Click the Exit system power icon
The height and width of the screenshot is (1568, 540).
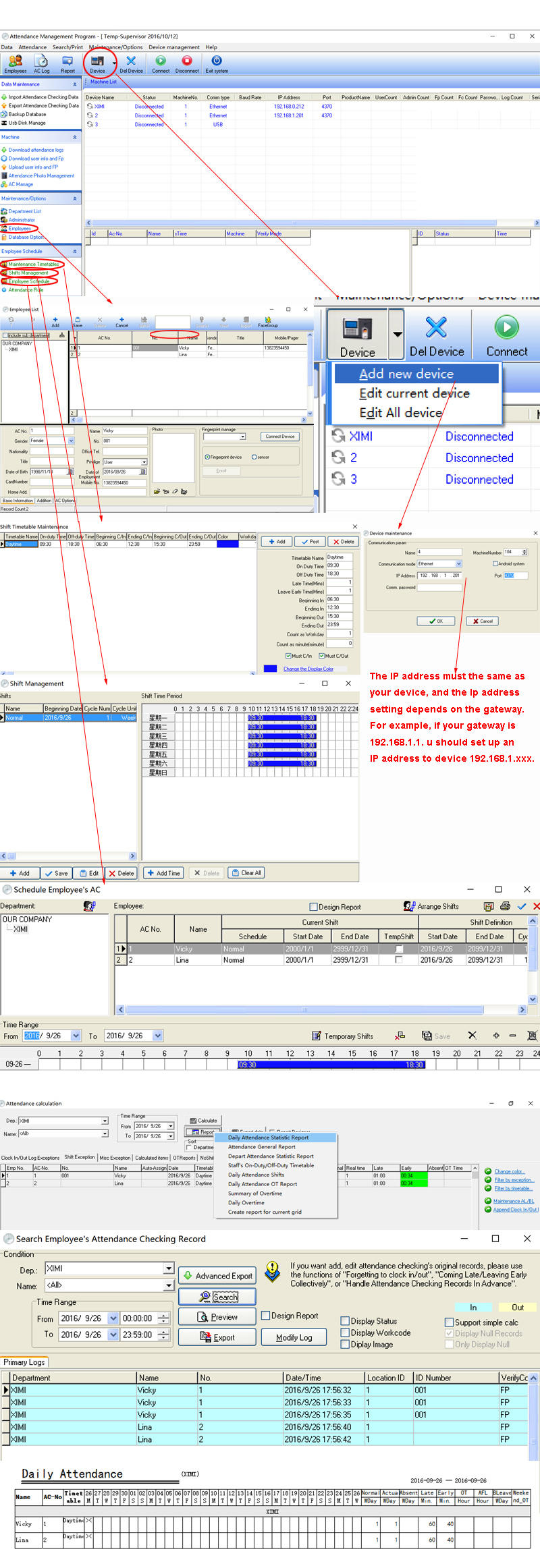point(217,61)
